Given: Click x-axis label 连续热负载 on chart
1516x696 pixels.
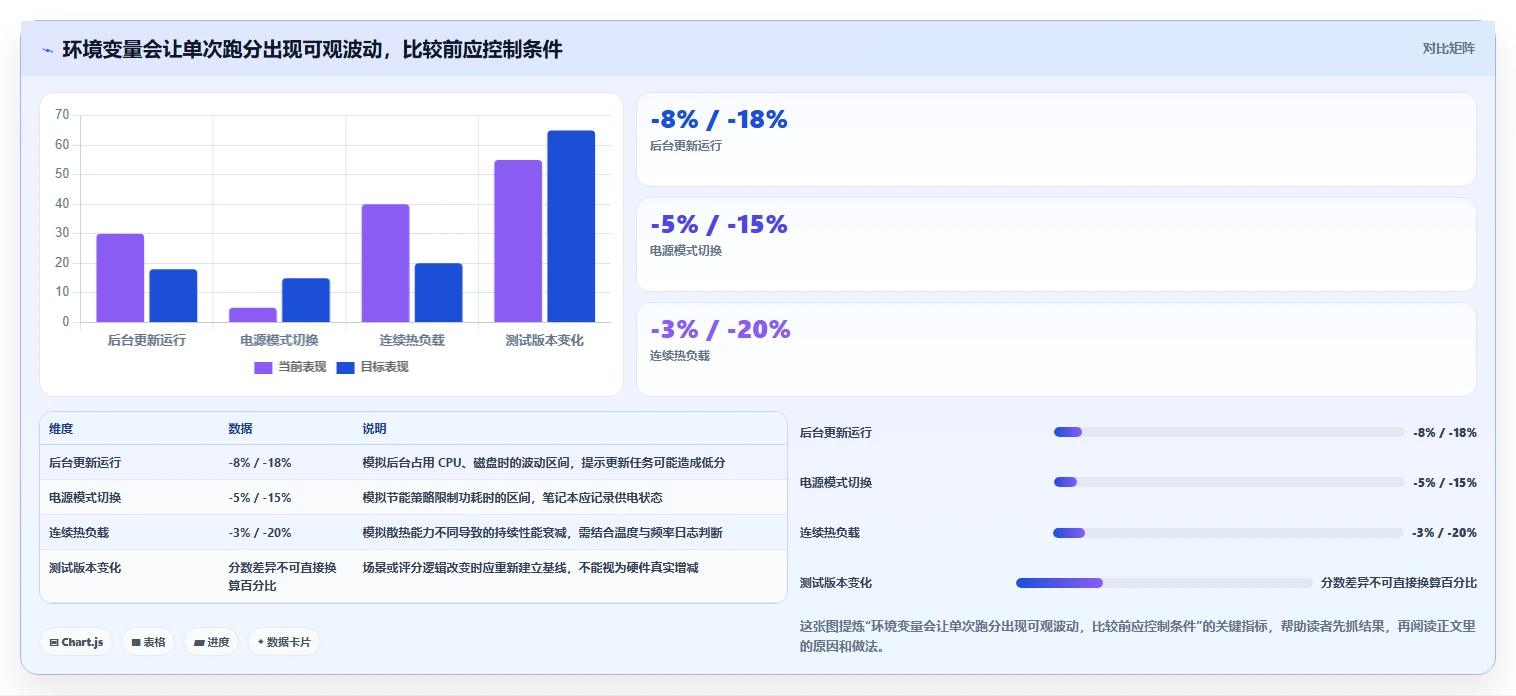Looking at the screenshot, I should 412,340.
